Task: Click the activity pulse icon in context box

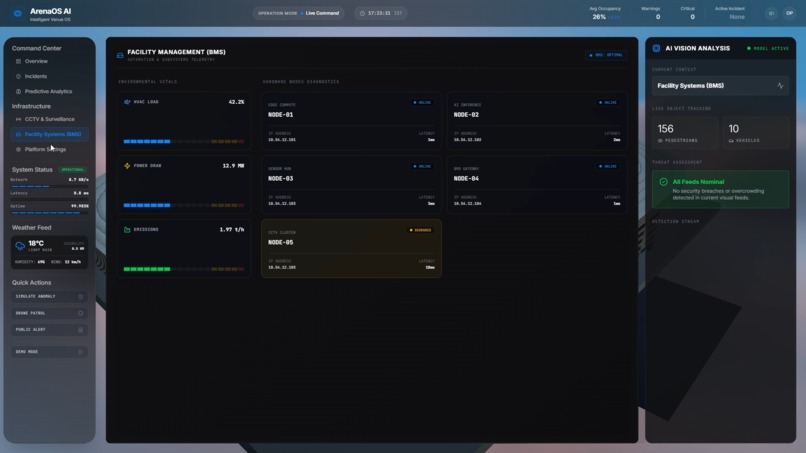Action: pyautogui.click(x=780, y=86)
